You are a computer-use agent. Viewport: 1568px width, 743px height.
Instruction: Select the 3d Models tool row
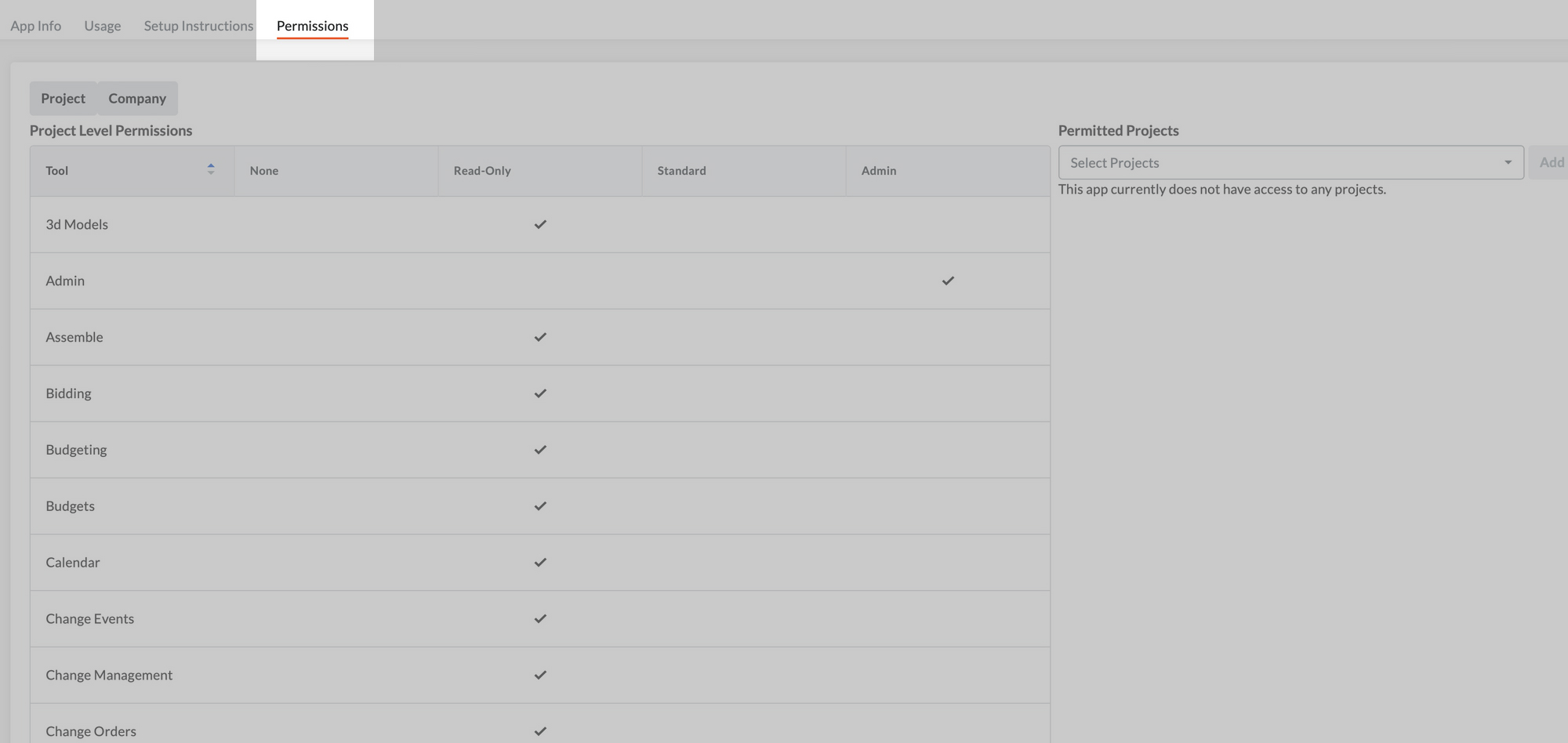(539, 224)
